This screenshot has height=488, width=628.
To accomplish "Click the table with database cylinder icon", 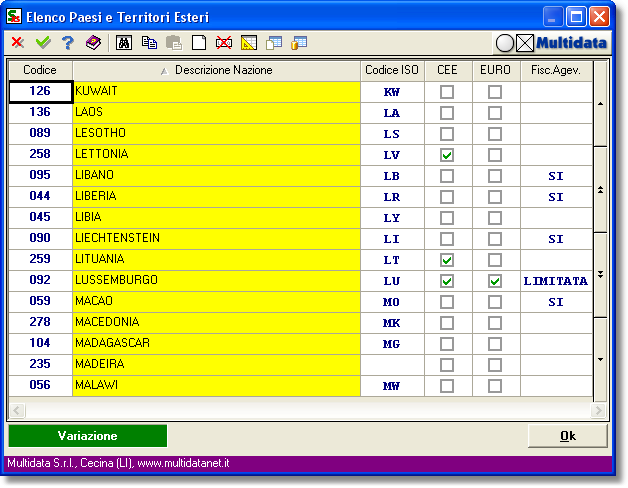I will pyautogui.click(x=299, y=42).
